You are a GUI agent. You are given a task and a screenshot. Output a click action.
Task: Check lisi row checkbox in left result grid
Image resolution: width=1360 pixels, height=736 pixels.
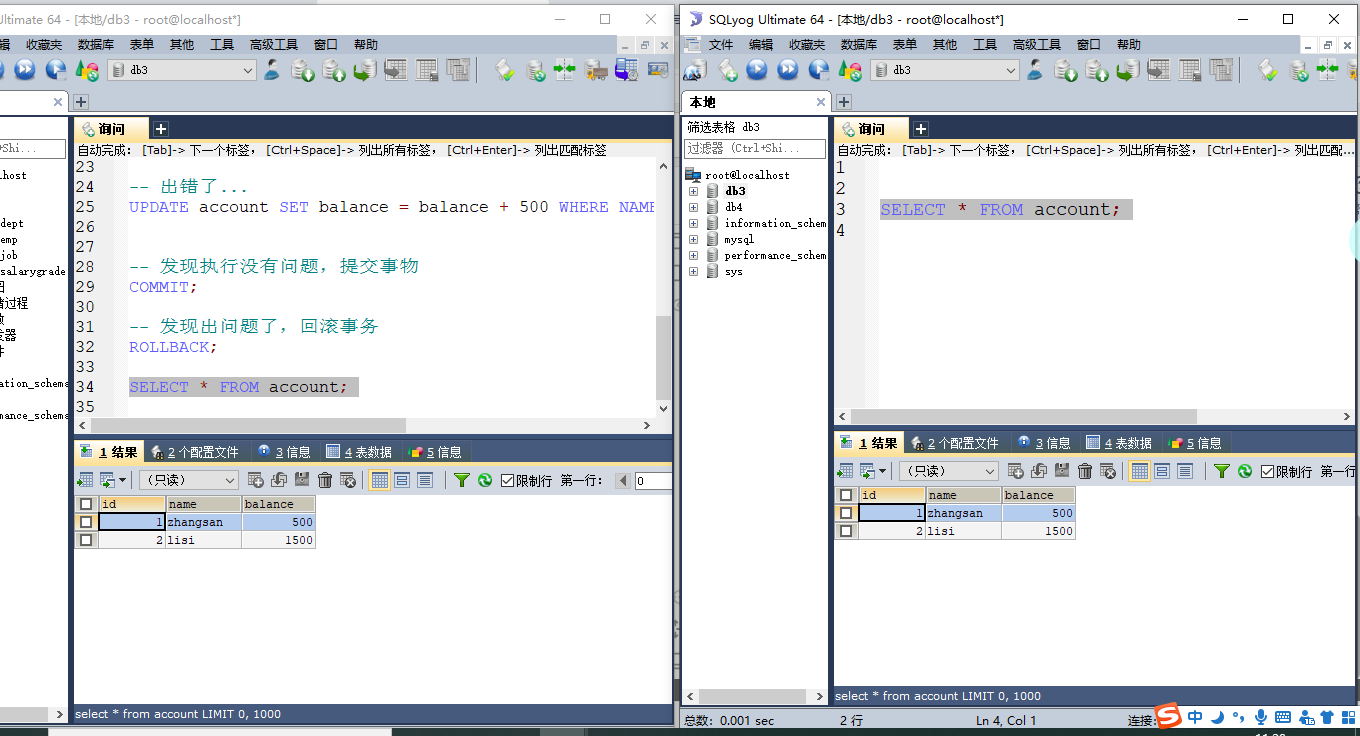point(86,540)
